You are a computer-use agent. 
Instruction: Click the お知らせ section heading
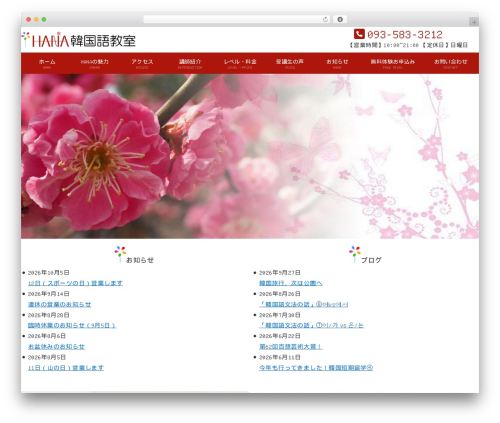pos(140,260)
